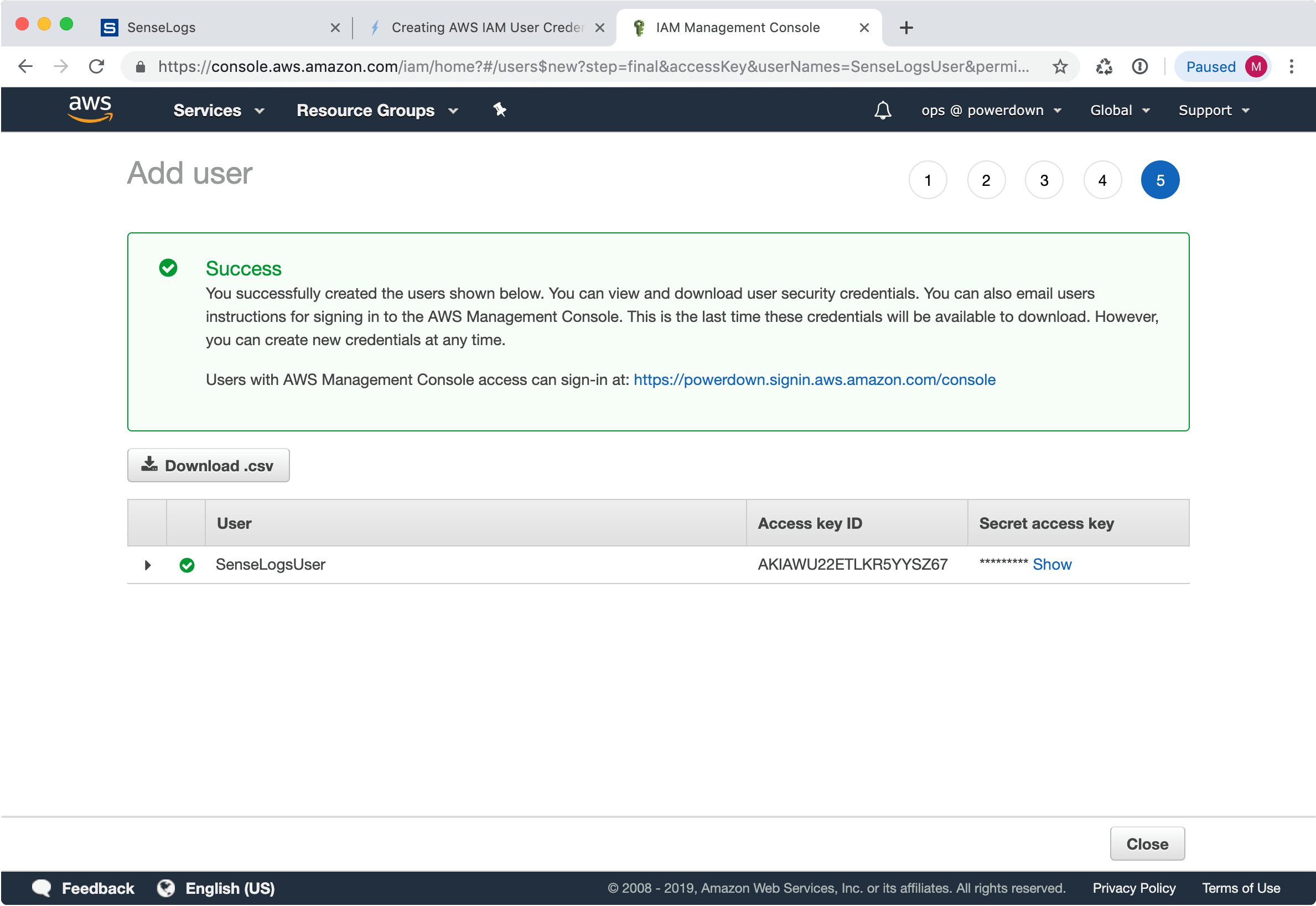Close the IAM Management Console tab
The height and width of the screenshot is (906, 1316).
coord(864,27)
